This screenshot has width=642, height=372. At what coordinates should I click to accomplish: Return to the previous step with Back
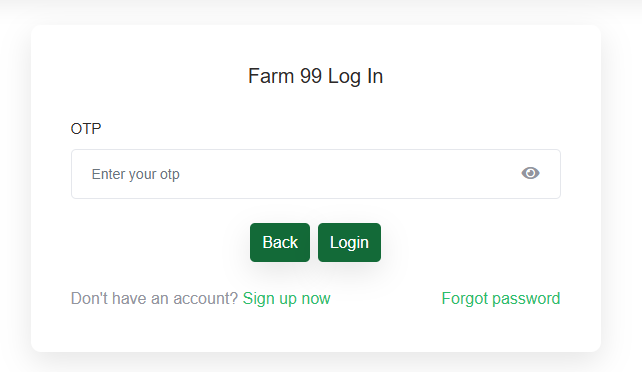[280, 242]
